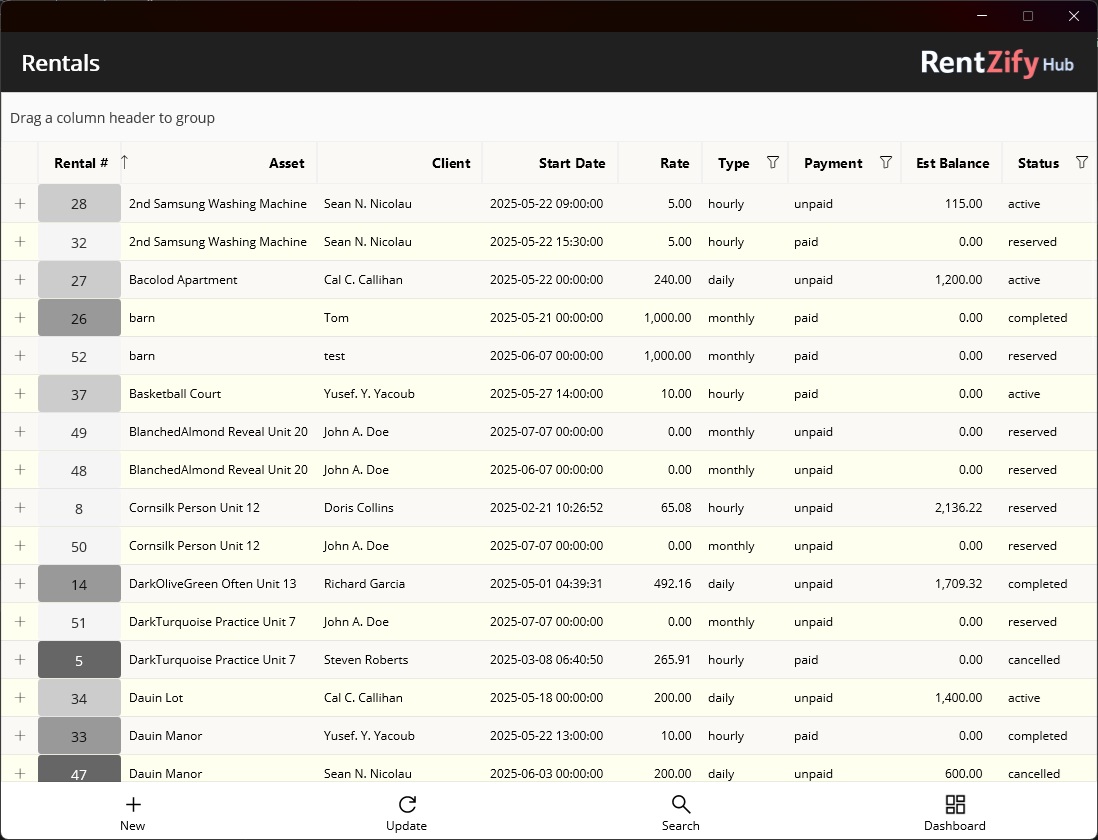
Task: Click the RentZify Hub logo
Action: (997, 62)
